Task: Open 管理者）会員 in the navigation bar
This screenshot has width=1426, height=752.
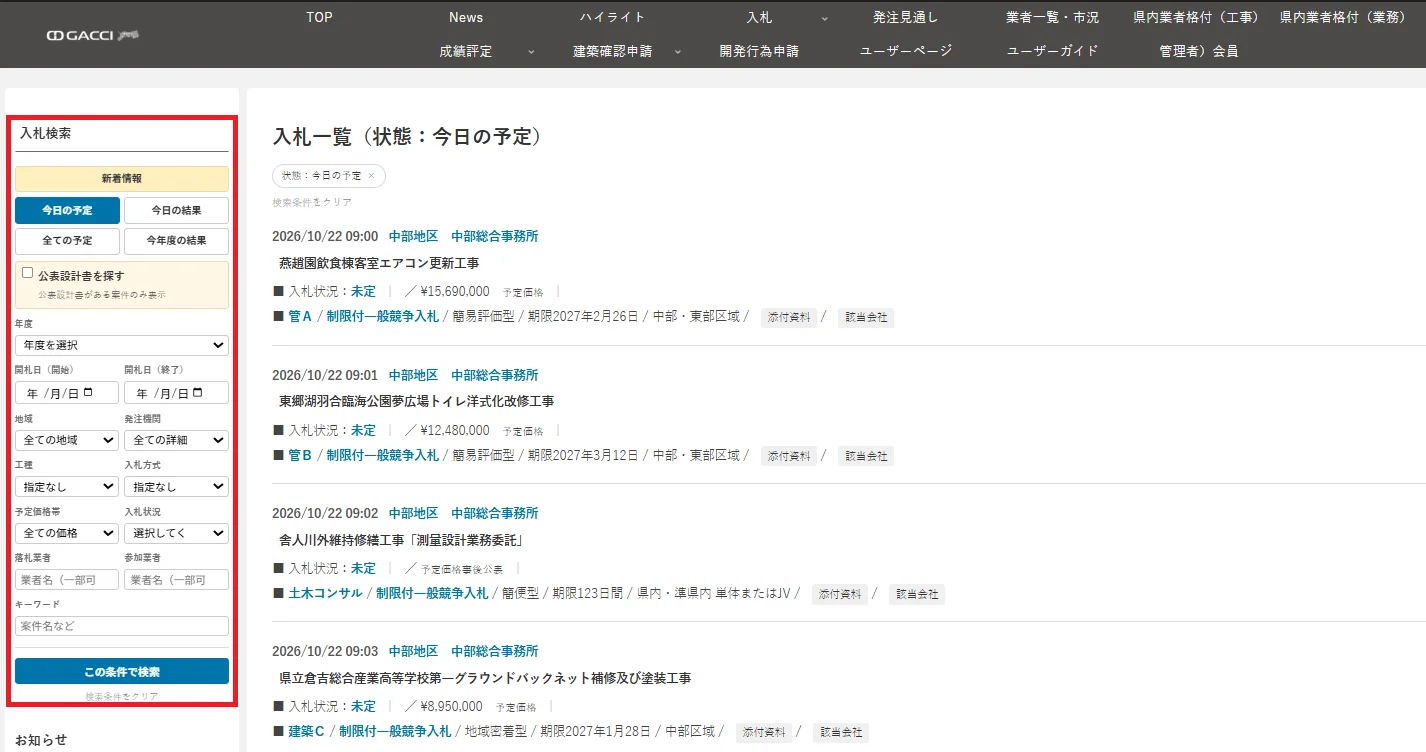Action: point(1199,51)
